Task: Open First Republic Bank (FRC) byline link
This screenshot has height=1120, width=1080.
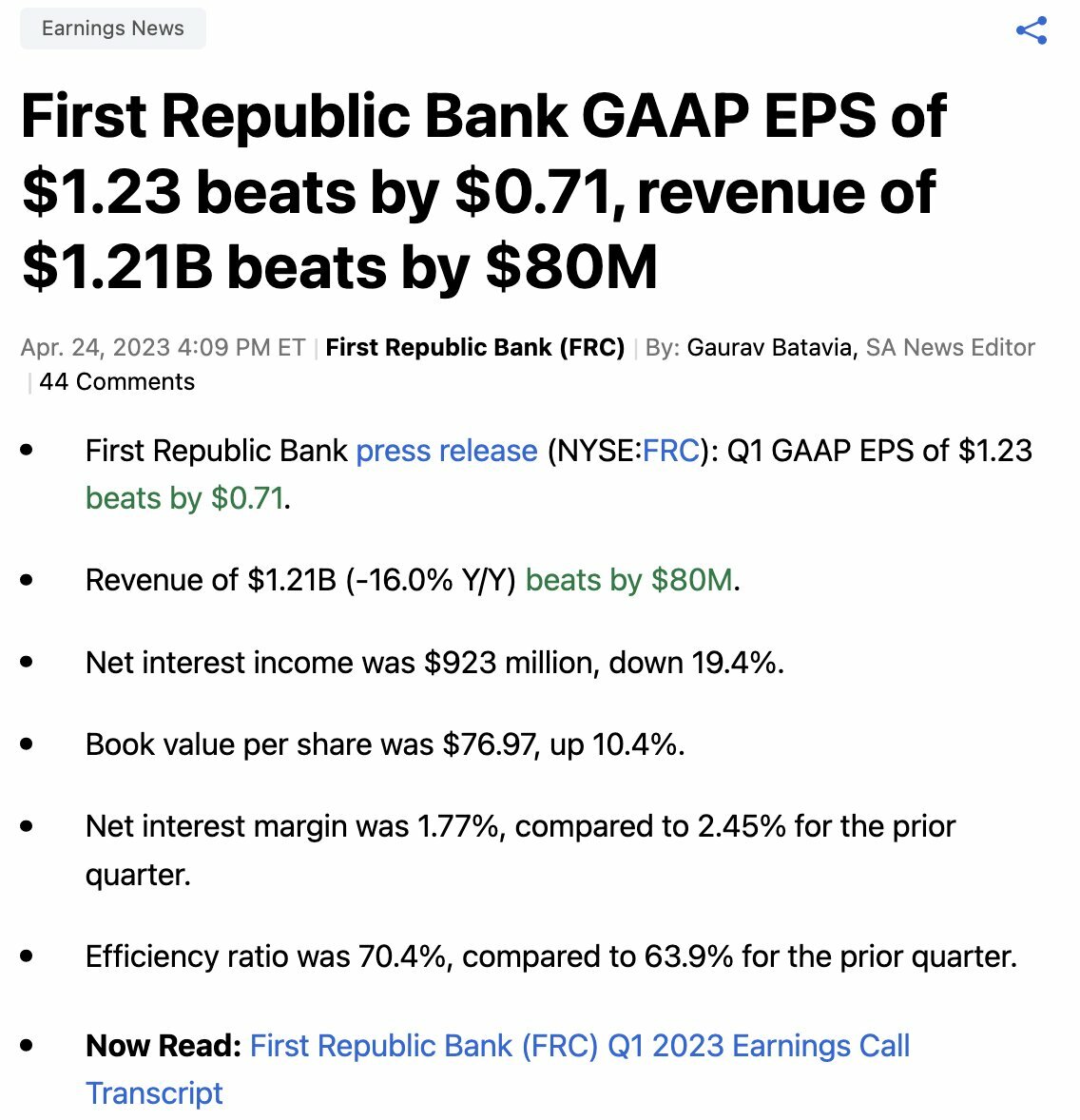Action: tap(475, 347)
